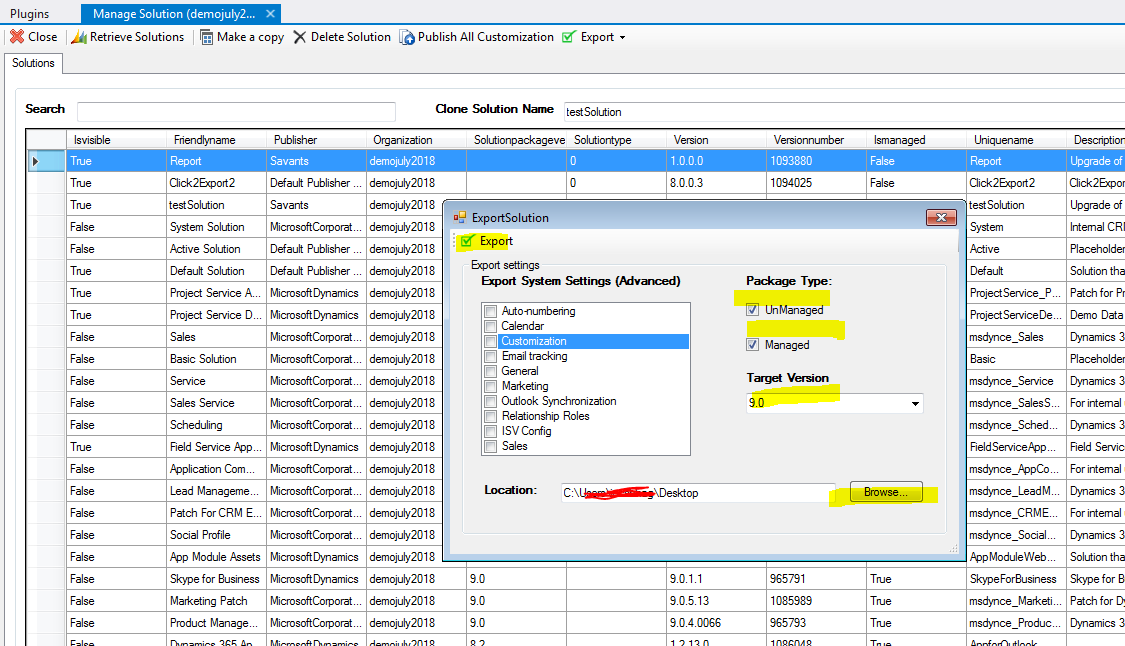
Task: Click the Delete Solution X icon
Action: pyautogui.click(x=300, y=37)
